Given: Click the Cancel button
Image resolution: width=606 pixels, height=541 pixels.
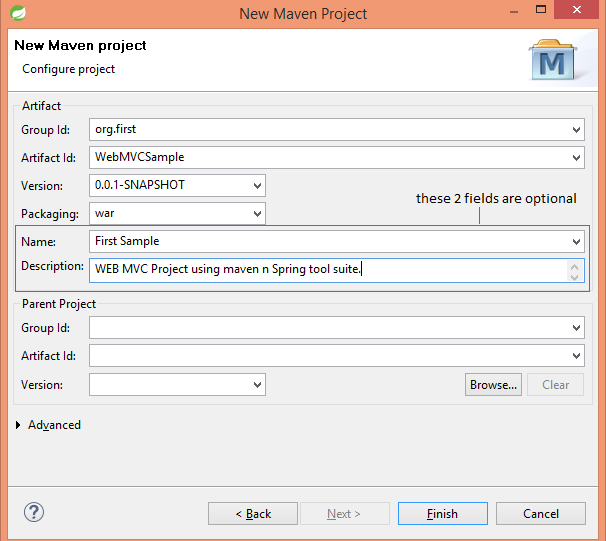Looking at the screenshot, I should pyautogui.click(x=541, y=514).
